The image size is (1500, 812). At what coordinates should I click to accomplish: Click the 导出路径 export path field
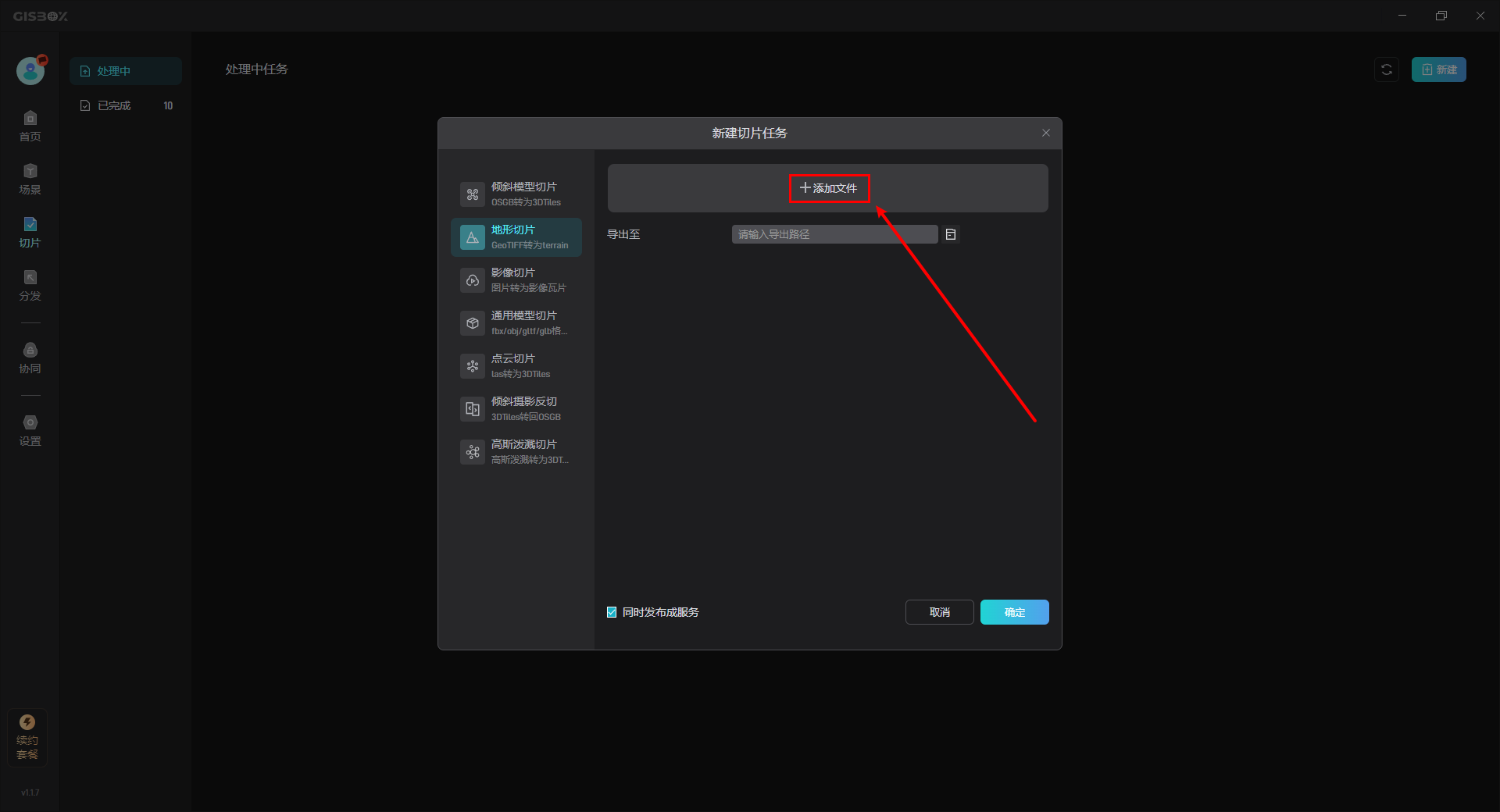834,234
